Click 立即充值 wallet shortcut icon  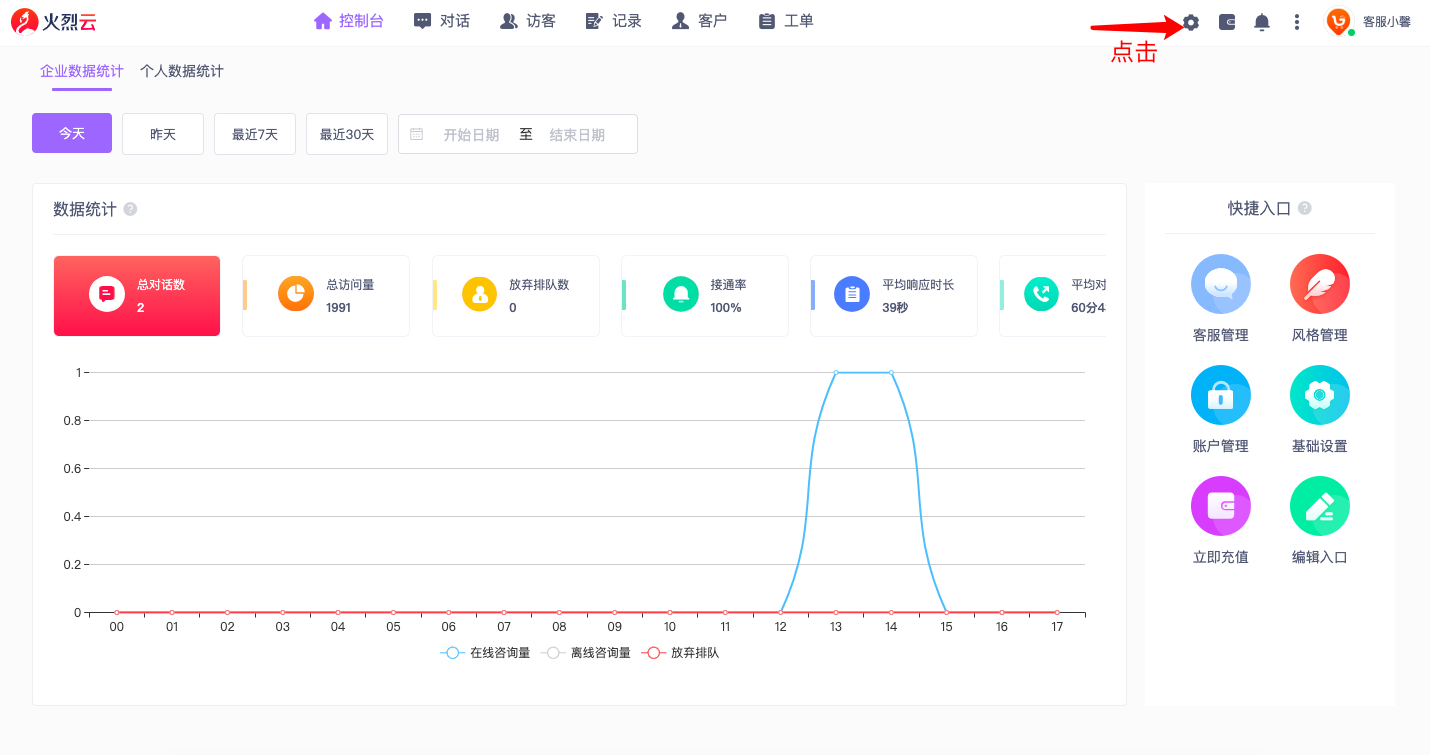click(1220, 506)
